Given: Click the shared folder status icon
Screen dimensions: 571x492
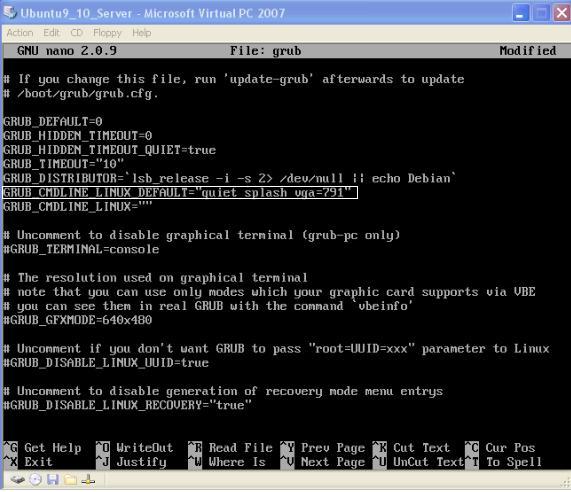Looking at the screenshot, I should (70, 480).
